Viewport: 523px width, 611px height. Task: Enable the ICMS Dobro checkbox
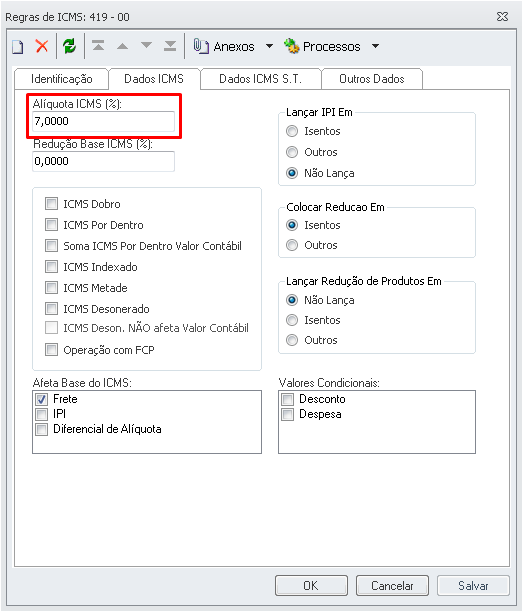click(x=51, y=204)
